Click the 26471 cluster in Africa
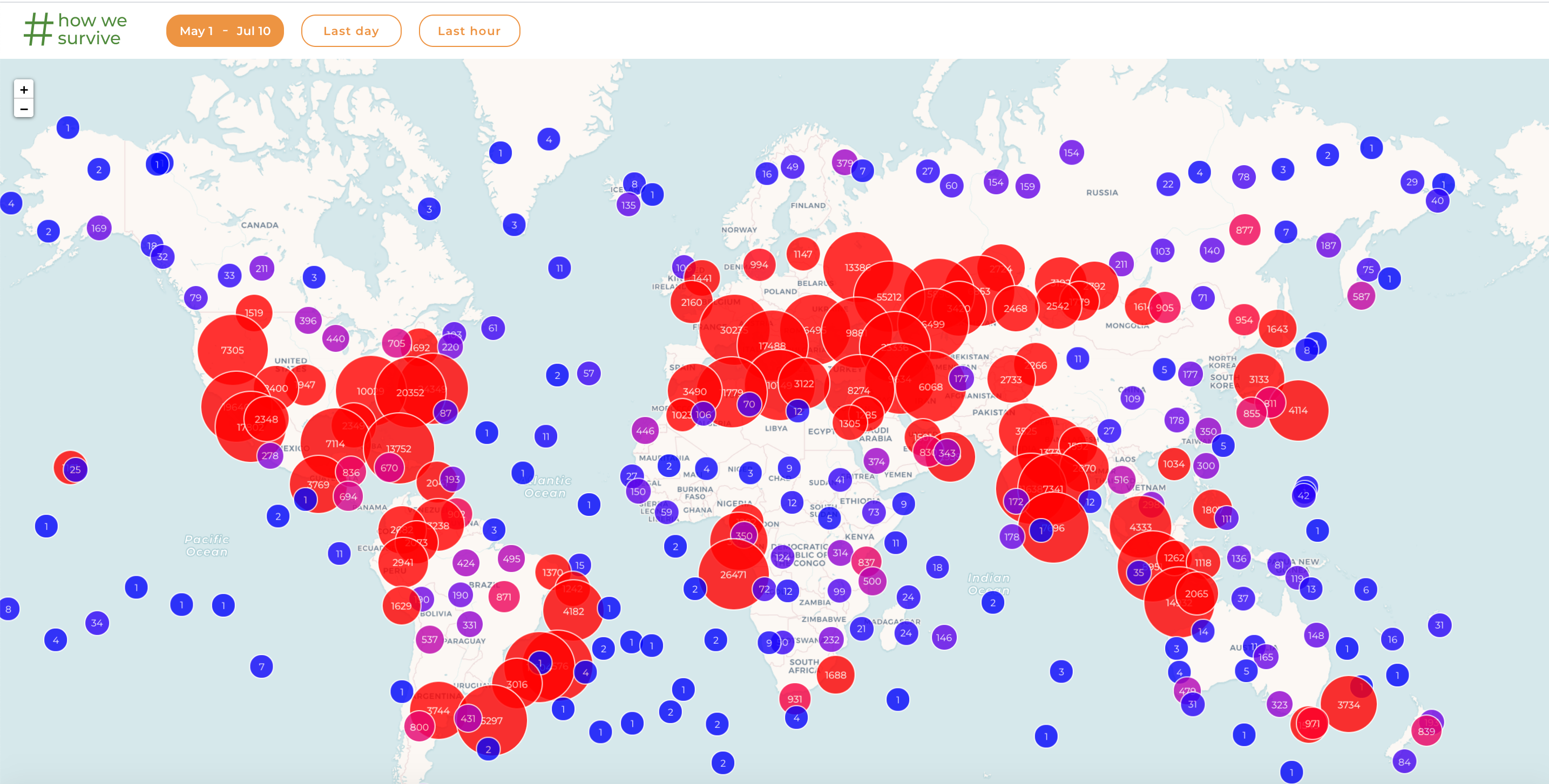Screen dimensions: 1549x784 (x=733, y=575)
